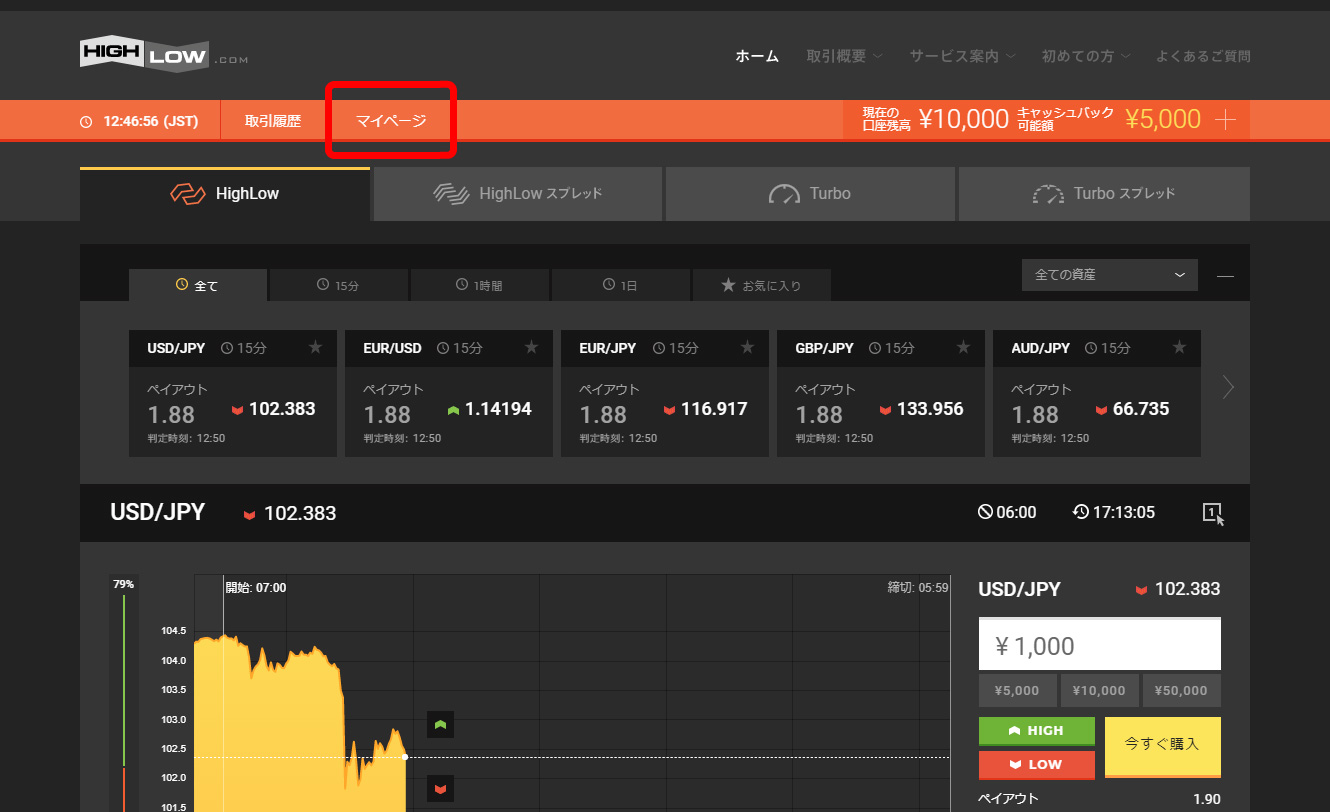The width and height of the screenshot is (1330, 812).
Task: Select the HighLow trading tab
Action: tap(225, 194)
